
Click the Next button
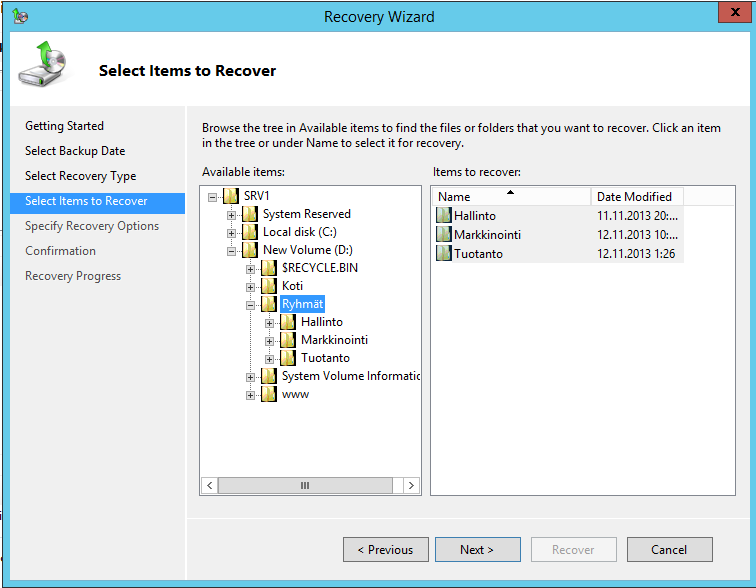coord(477,549)
